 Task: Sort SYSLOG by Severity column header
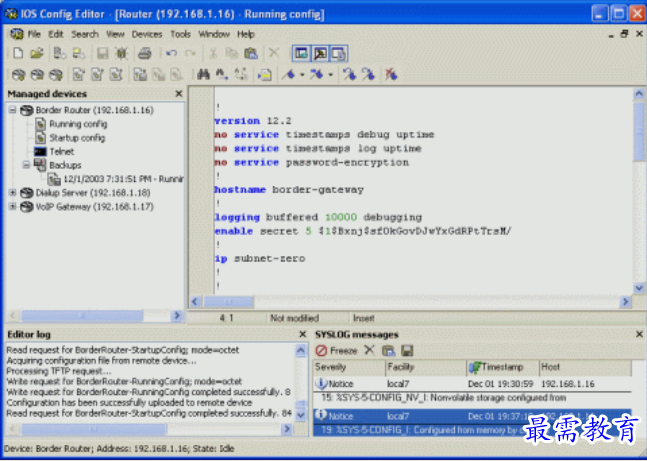(x=349, y=367)
